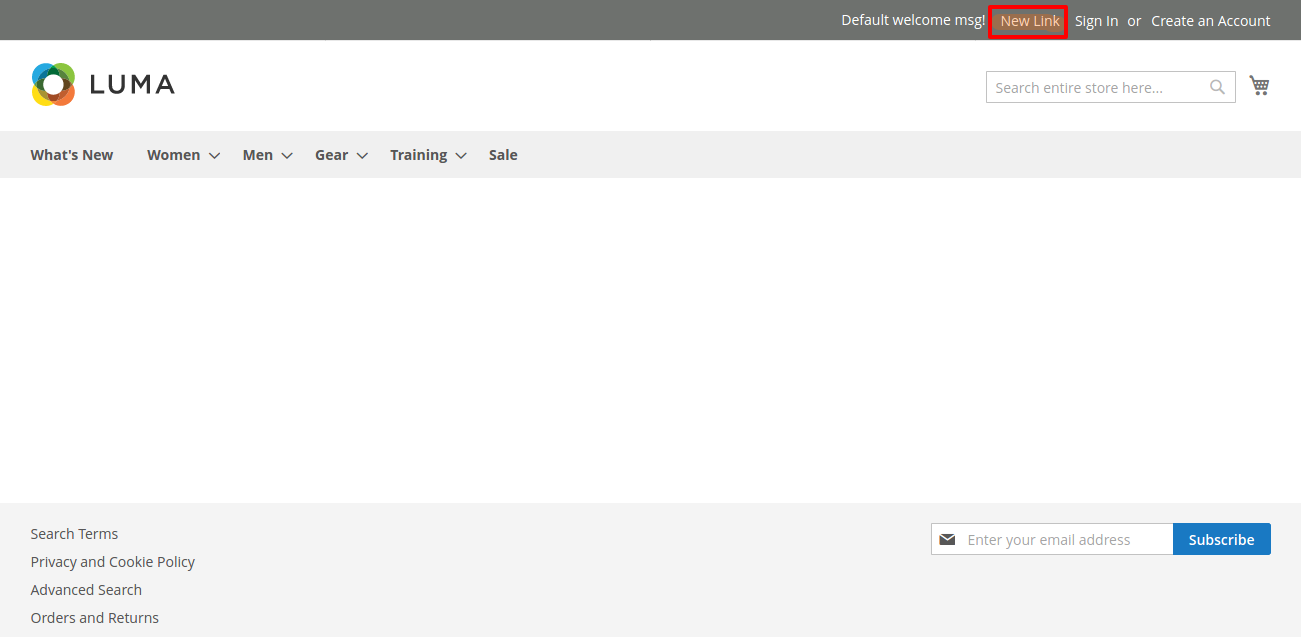Expand the Men menu chevron

287,155
